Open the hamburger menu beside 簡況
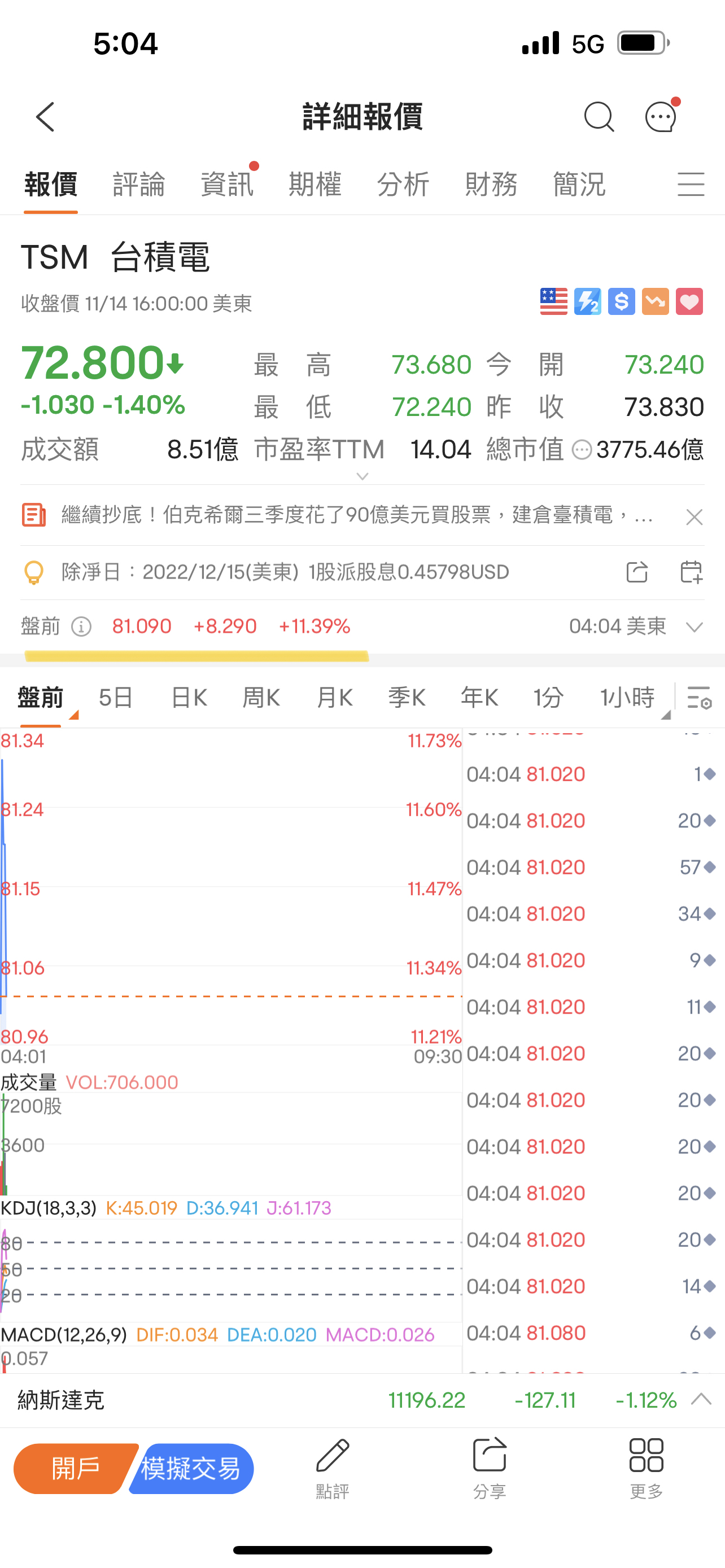Image resolution: width=725 pixels, height=1568 pixels. pos(691,185)
